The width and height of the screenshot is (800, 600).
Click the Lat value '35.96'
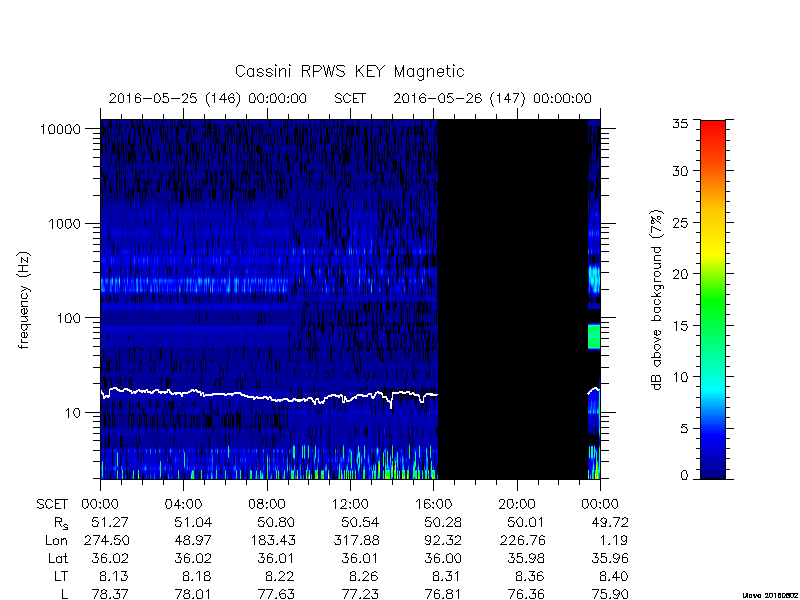[x=610, y=559]
